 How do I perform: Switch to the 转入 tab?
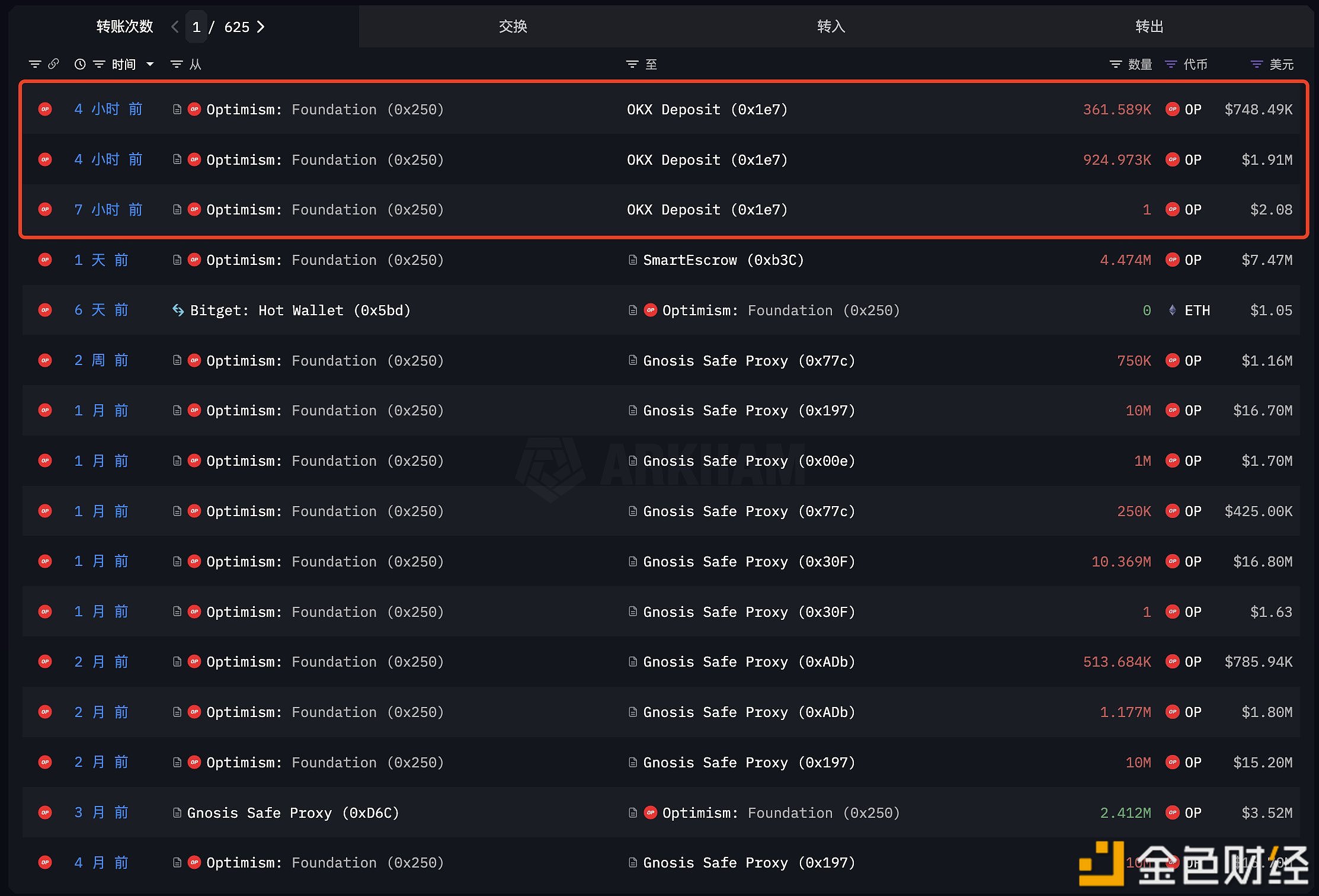(831, 27)
